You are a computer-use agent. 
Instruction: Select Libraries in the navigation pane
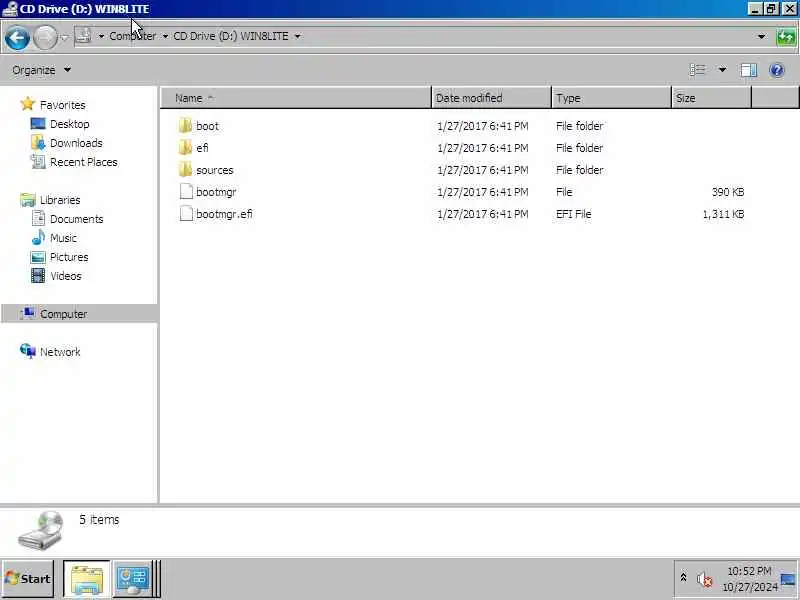point(60,200)
